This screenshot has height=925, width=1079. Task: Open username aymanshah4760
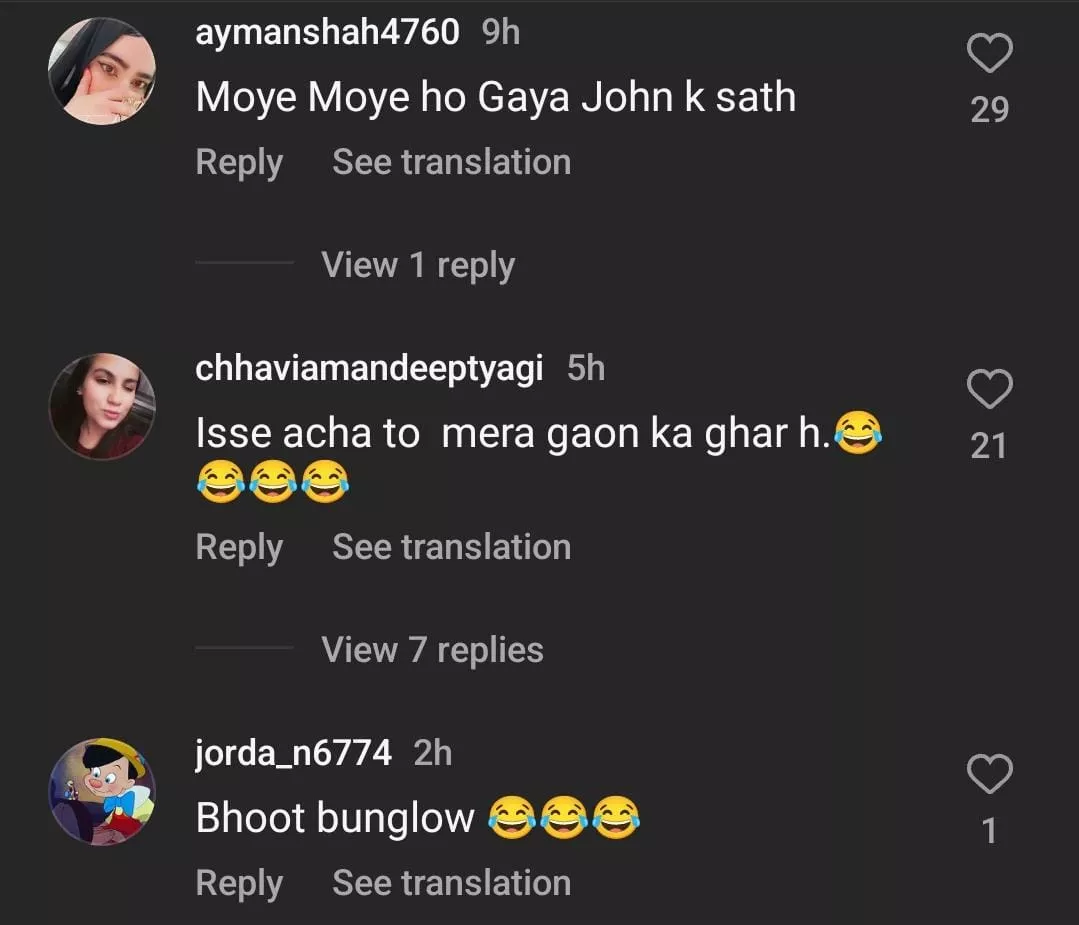click(x=327, y=32)
